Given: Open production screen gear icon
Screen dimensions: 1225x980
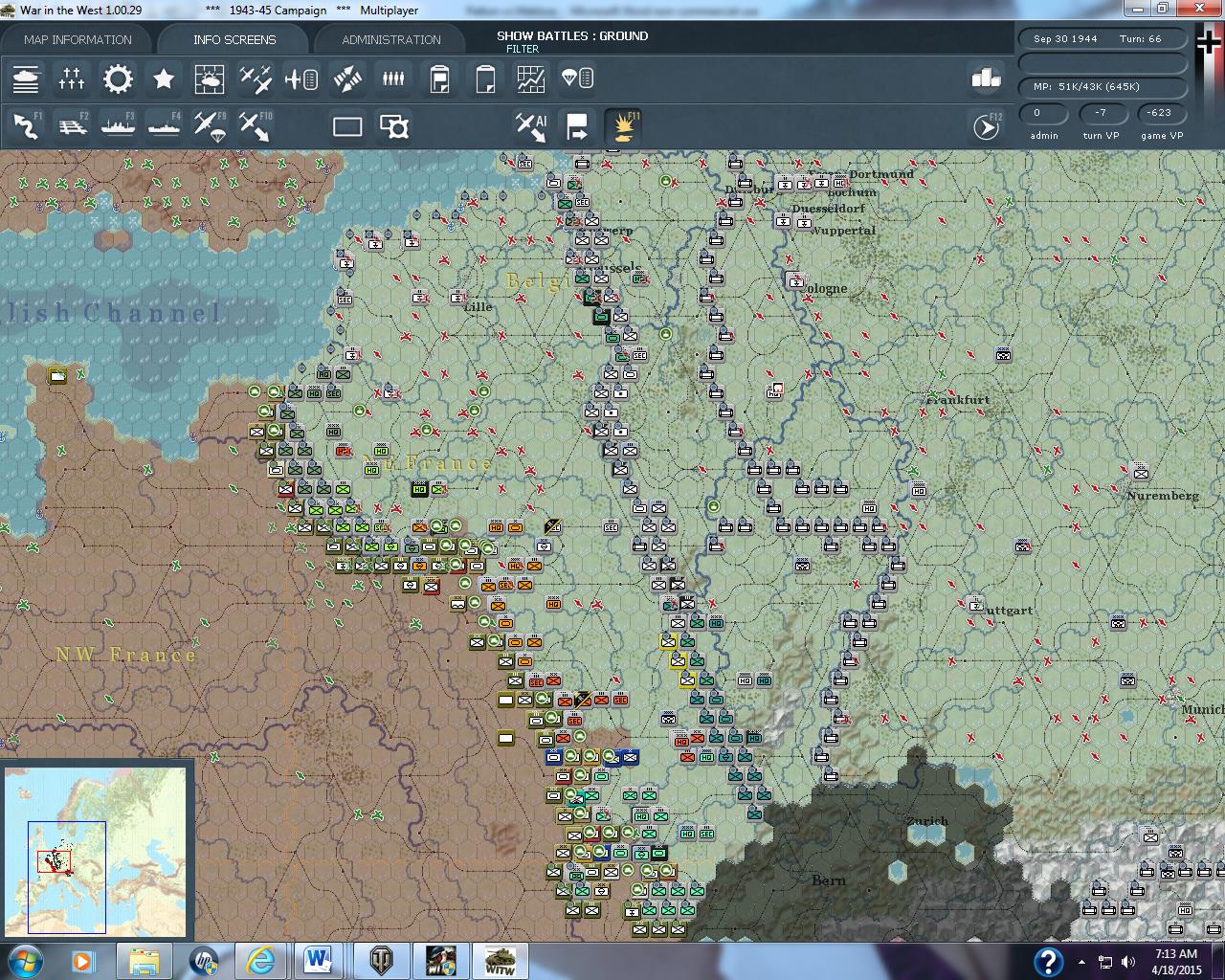Looking at the screenshot, I should click(x=118, y=78).
